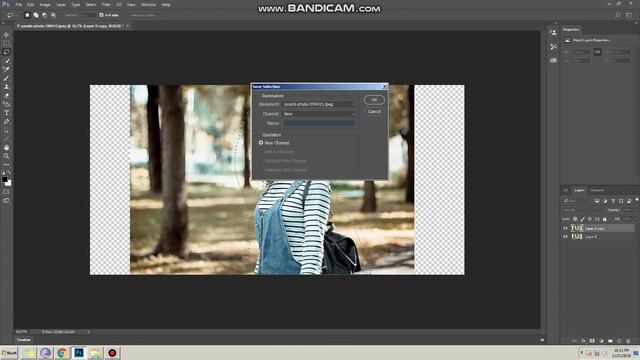Select the Lasso tool in the toolbar

[6, 52]
